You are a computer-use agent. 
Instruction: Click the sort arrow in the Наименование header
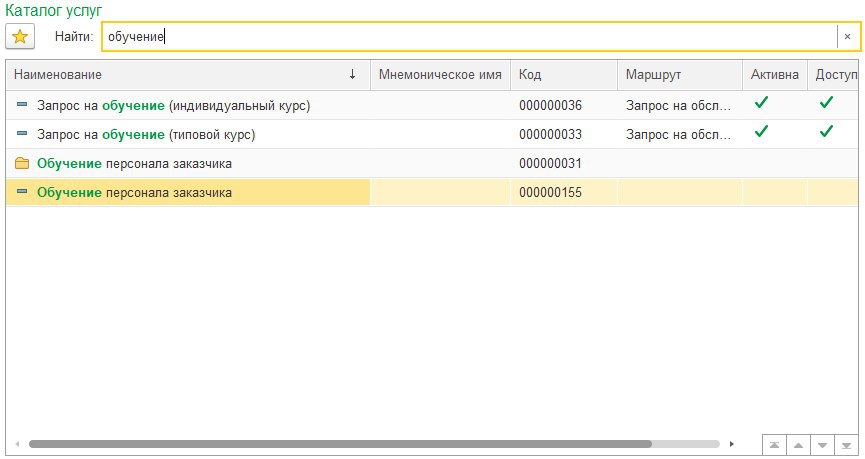(353, 74)
